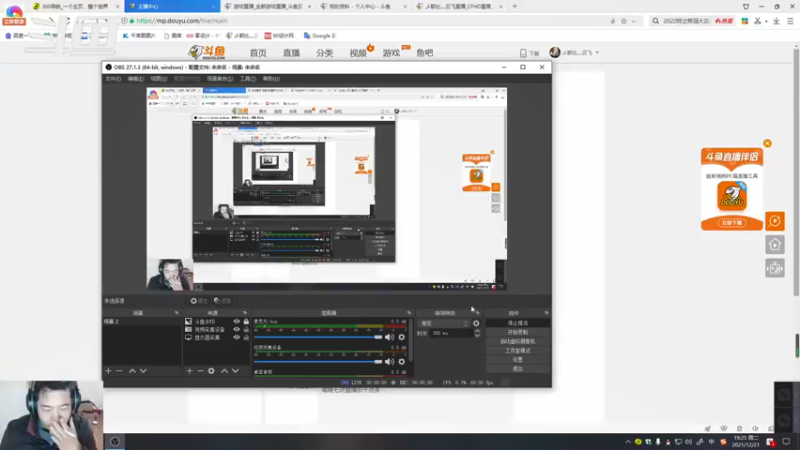Open the 视图(V) menu in OBS
800x450 pixels.
[x=159, y=79]
